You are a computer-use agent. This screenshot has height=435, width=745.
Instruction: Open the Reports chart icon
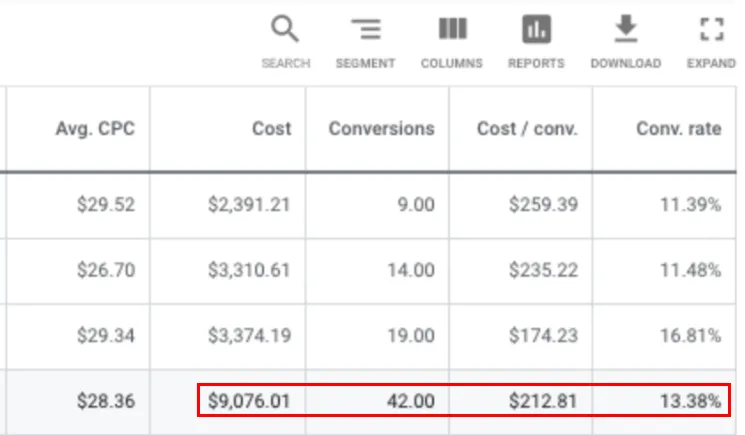[x=536, y=29]
